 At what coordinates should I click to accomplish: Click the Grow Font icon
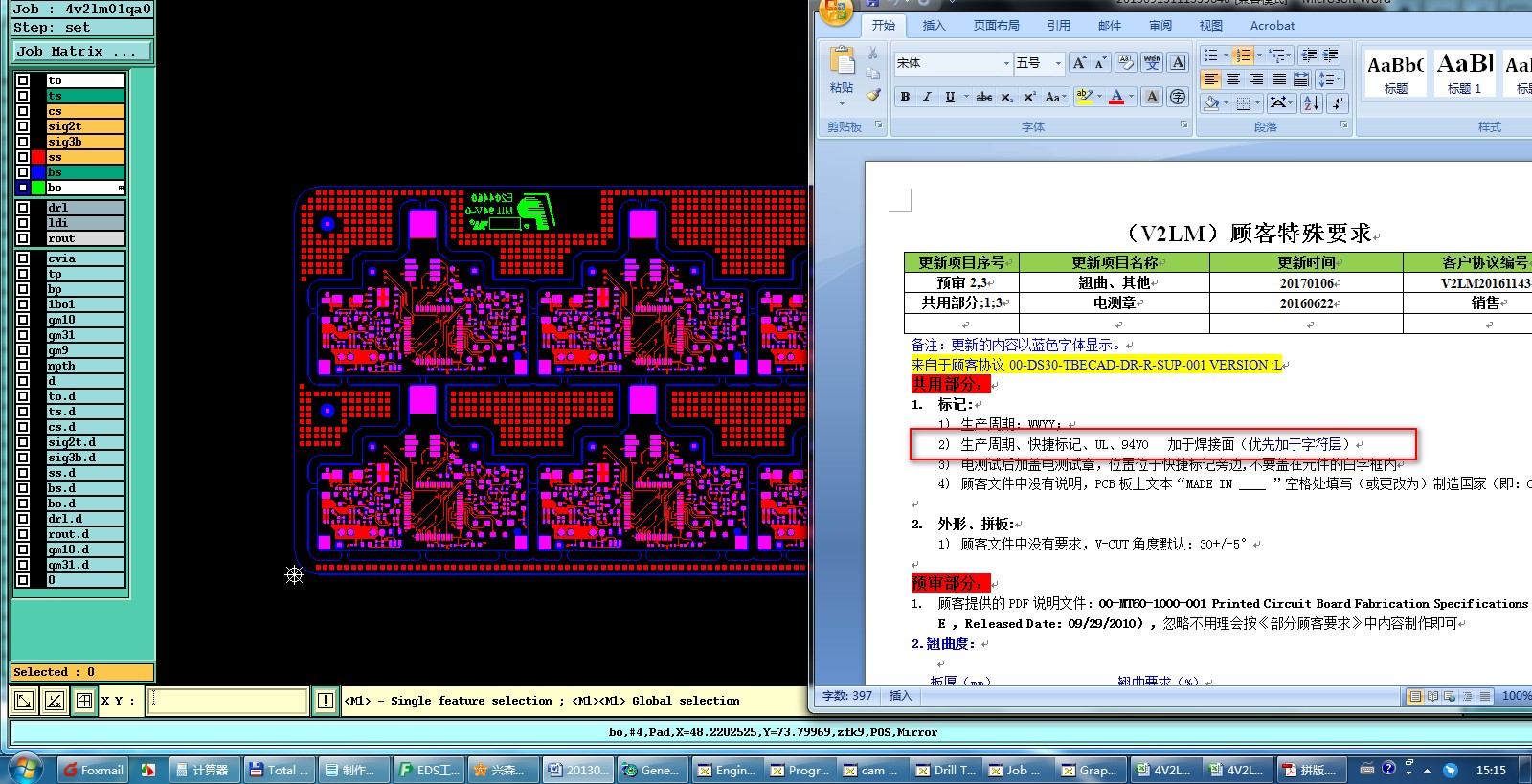pyautogui.click(x=1079, y=63)
